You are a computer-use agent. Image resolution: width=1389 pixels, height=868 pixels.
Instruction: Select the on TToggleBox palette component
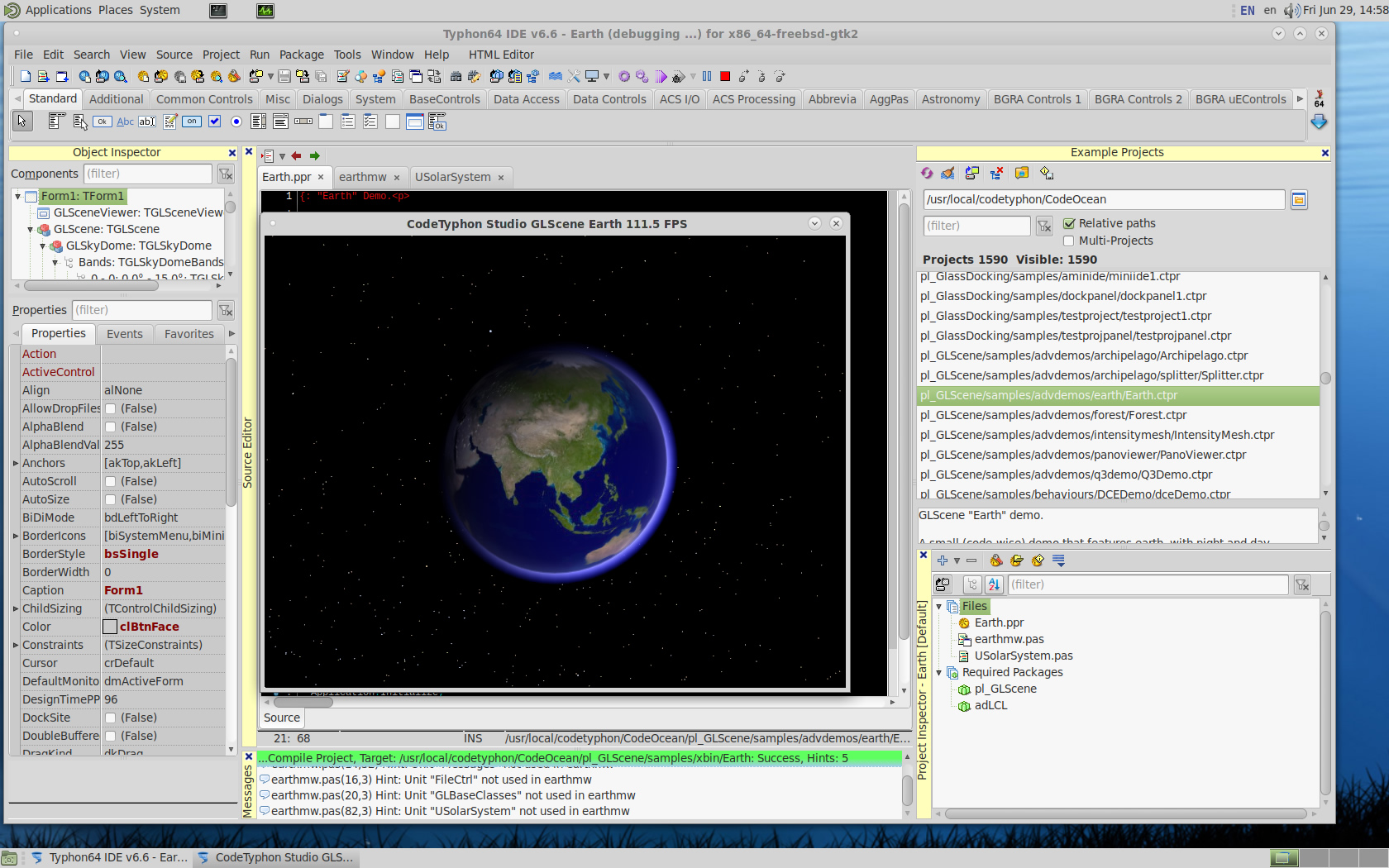coord(192,122)
